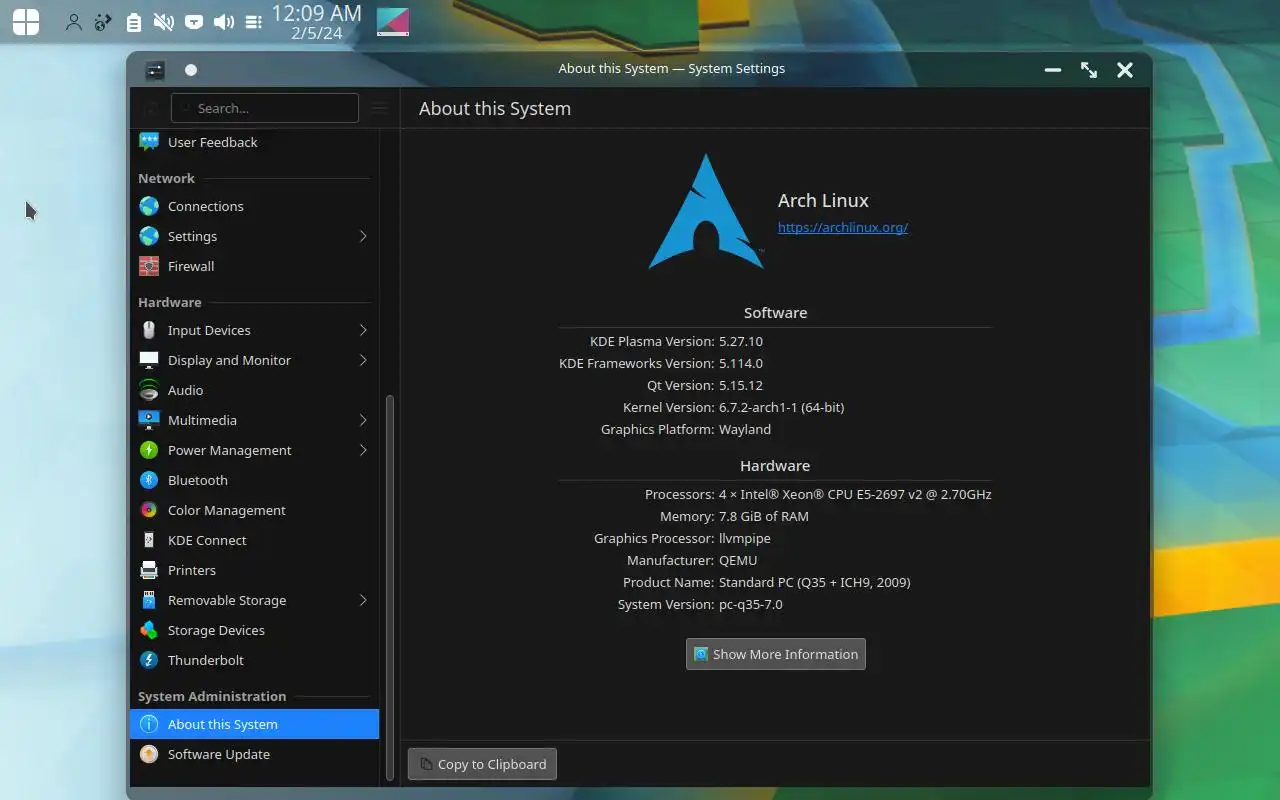
Task: Open the application launcher in the panel
Action: pos(26,22)
